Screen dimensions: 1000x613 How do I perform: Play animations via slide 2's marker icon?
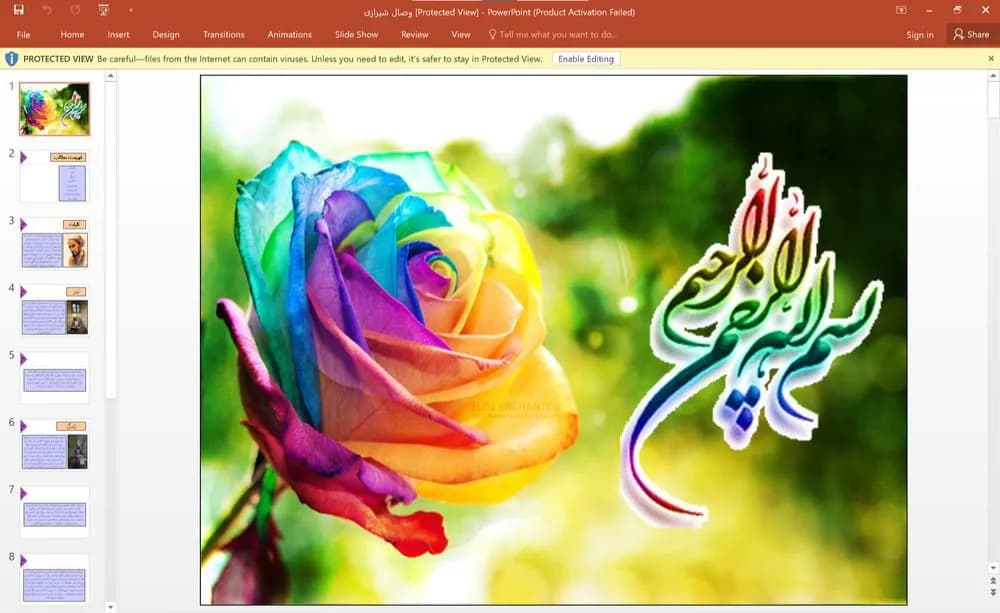(x=24, y=157)
